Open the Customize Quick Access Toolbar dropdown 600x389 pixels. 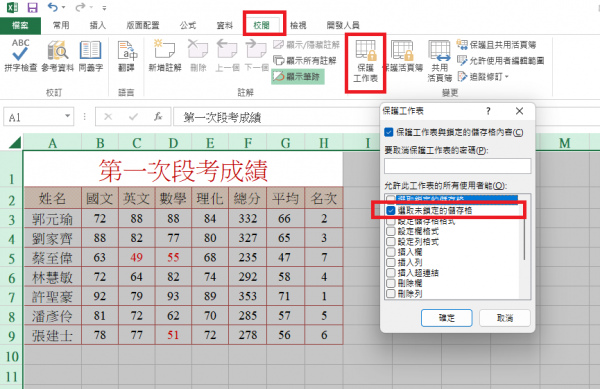click(x=104, y=8)
